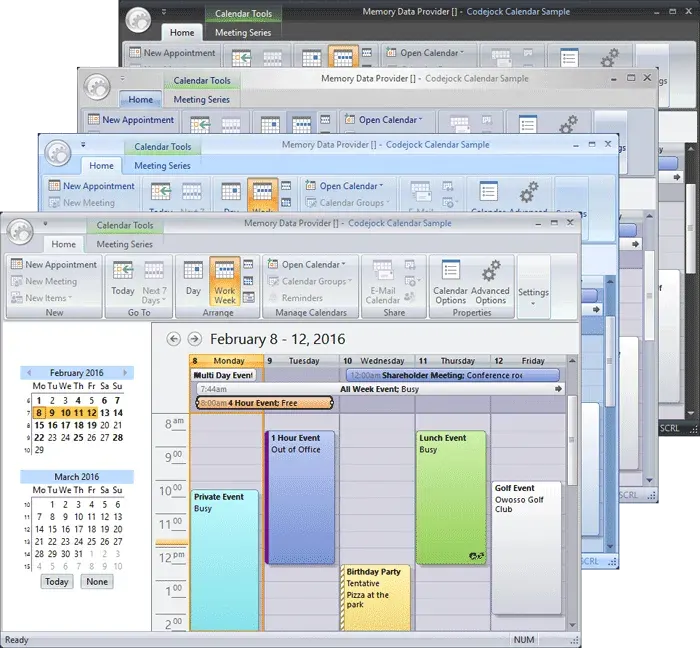Switch to Home tab in silver window
The image size is (700, 648).
[x=140, y=100]
